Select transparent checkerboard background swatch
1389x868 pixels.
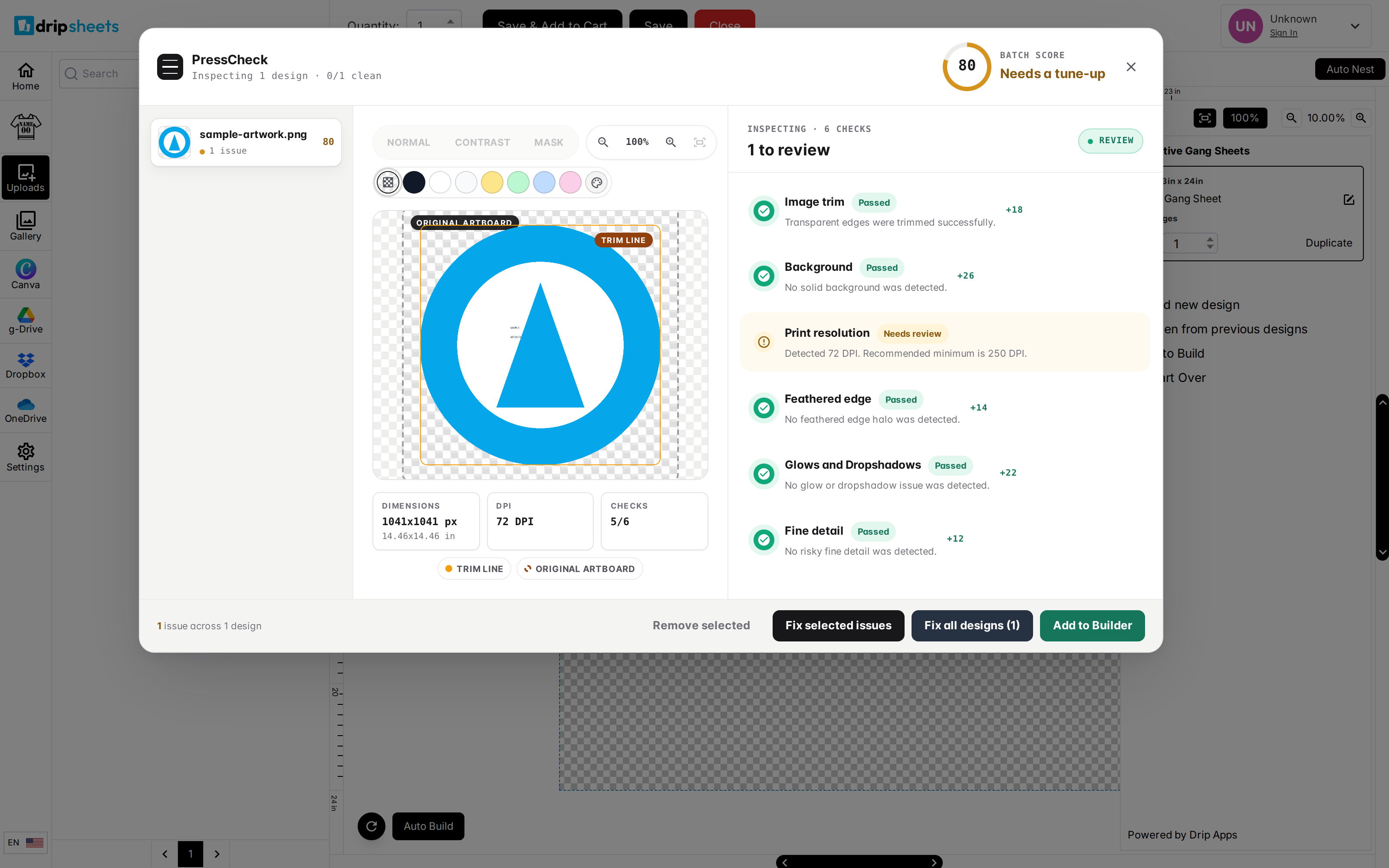click(x=388, y=183)
